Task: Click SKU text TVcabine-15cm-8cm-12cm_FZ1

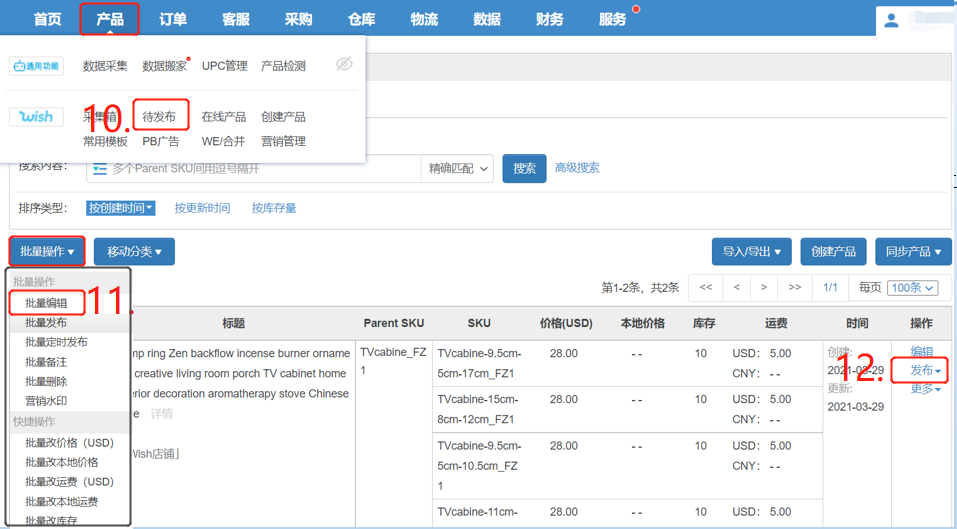Action: (x=478, y=409)
